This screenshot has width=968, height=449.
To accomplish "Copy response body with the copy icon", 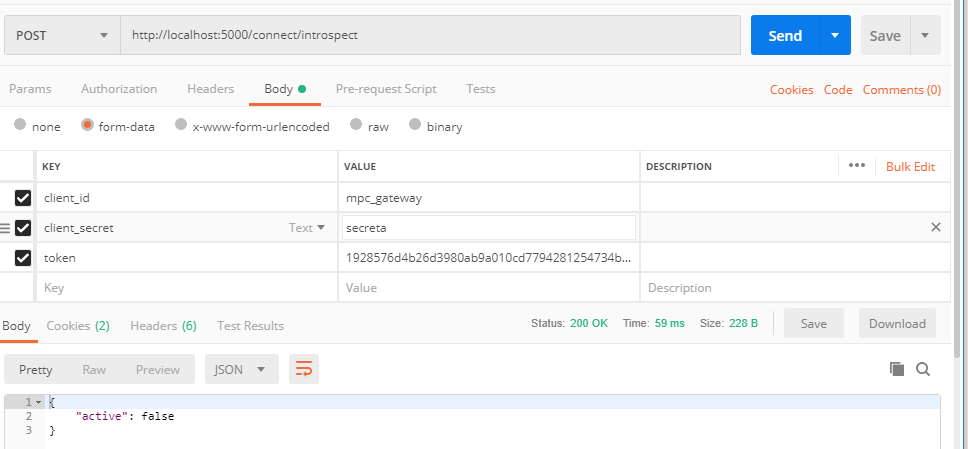I will click(897, 369).
